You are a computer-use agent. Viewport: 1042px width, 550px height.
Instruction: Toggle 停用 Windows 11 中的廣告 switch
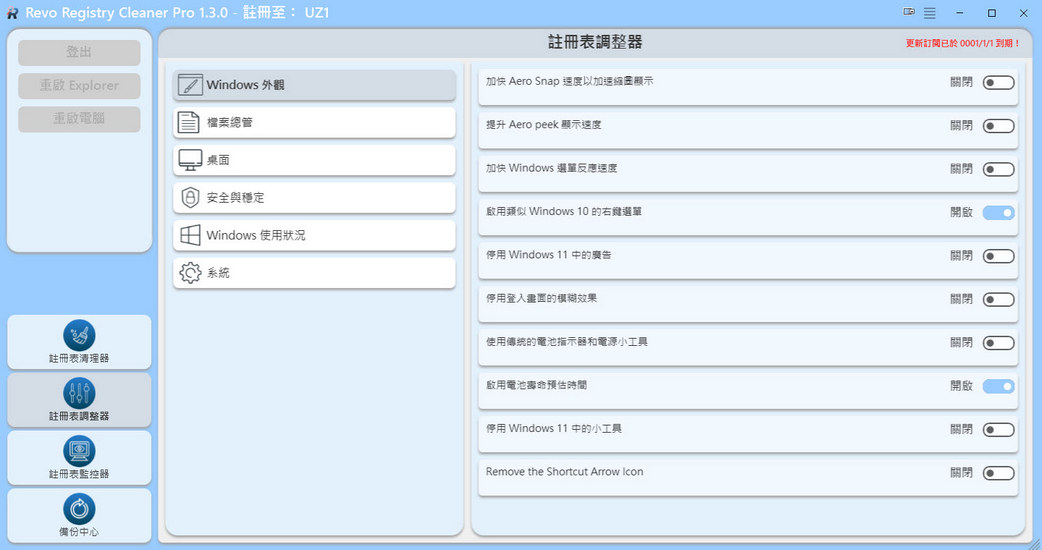(998, 256)
